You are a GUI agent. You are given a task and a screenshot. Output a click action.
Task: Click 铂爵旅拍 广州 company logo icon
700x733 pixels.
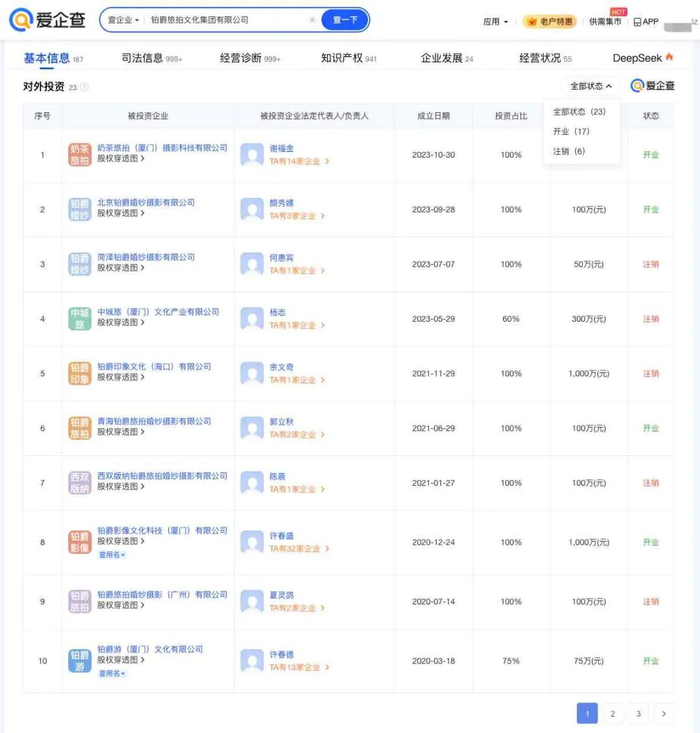pyautogui.click(x=79, y=602)
